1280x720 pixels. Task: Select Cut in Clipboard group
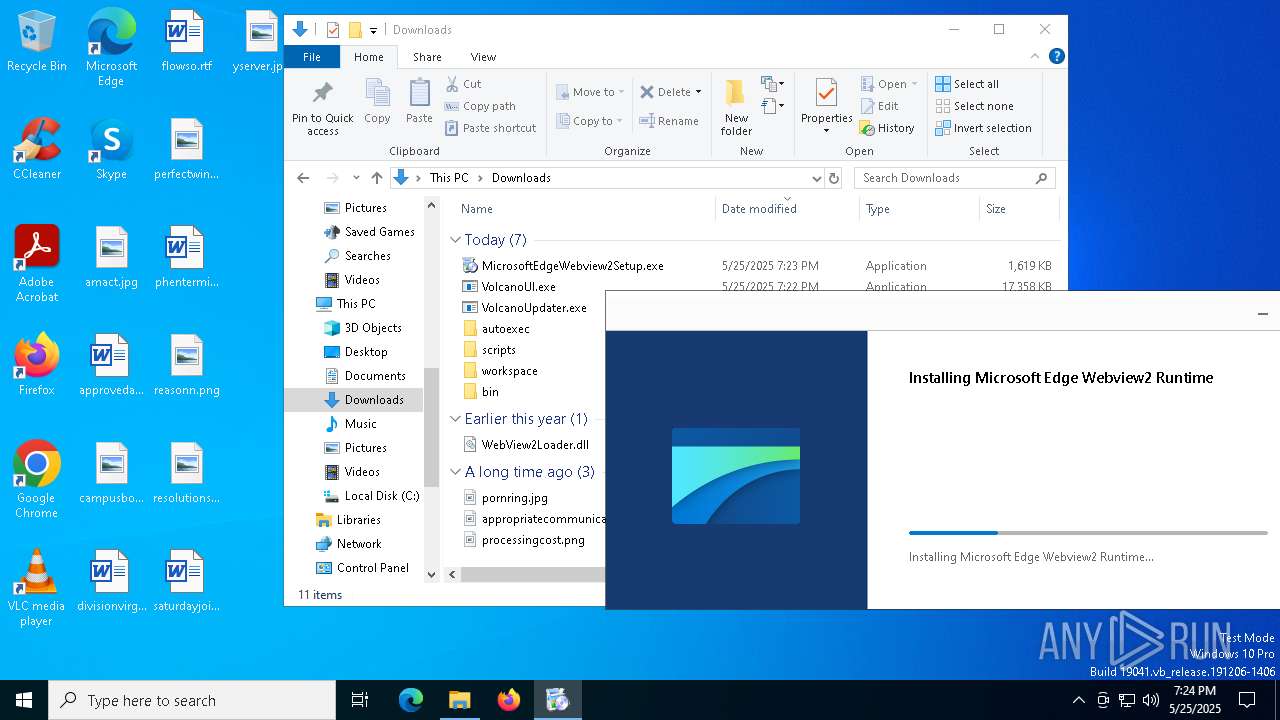coord(464,84)
